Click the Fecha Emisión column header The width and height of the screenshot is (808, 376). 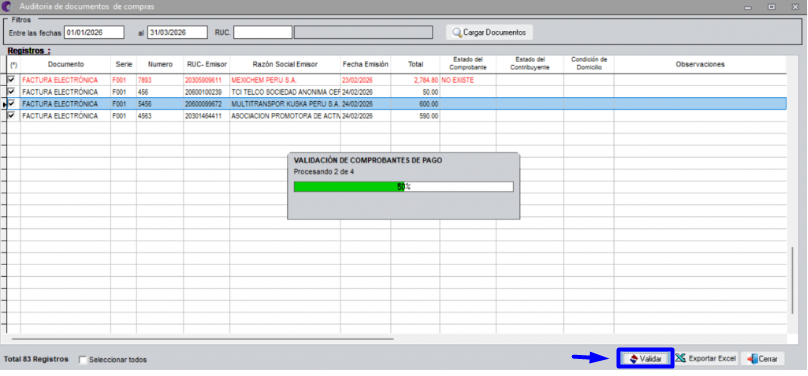(365, 64)
